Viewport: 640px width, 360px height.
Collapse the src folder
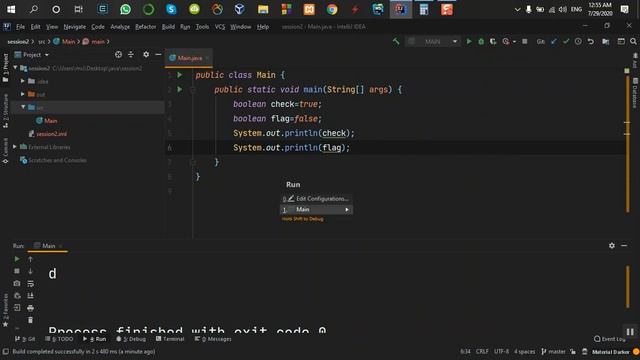pyautogui.click(x=23, y=107)
